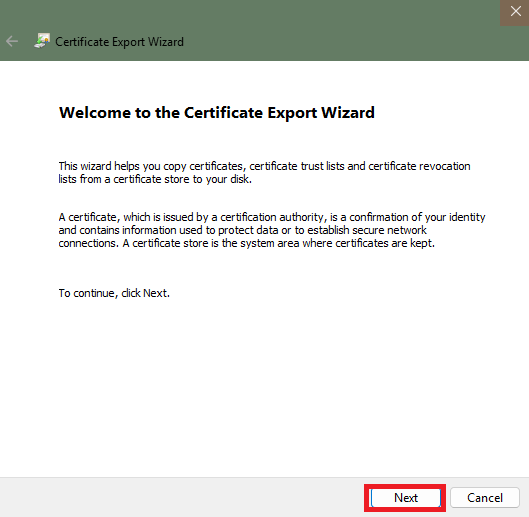
Task: Click the back arrow in the header
Action: 12,42
